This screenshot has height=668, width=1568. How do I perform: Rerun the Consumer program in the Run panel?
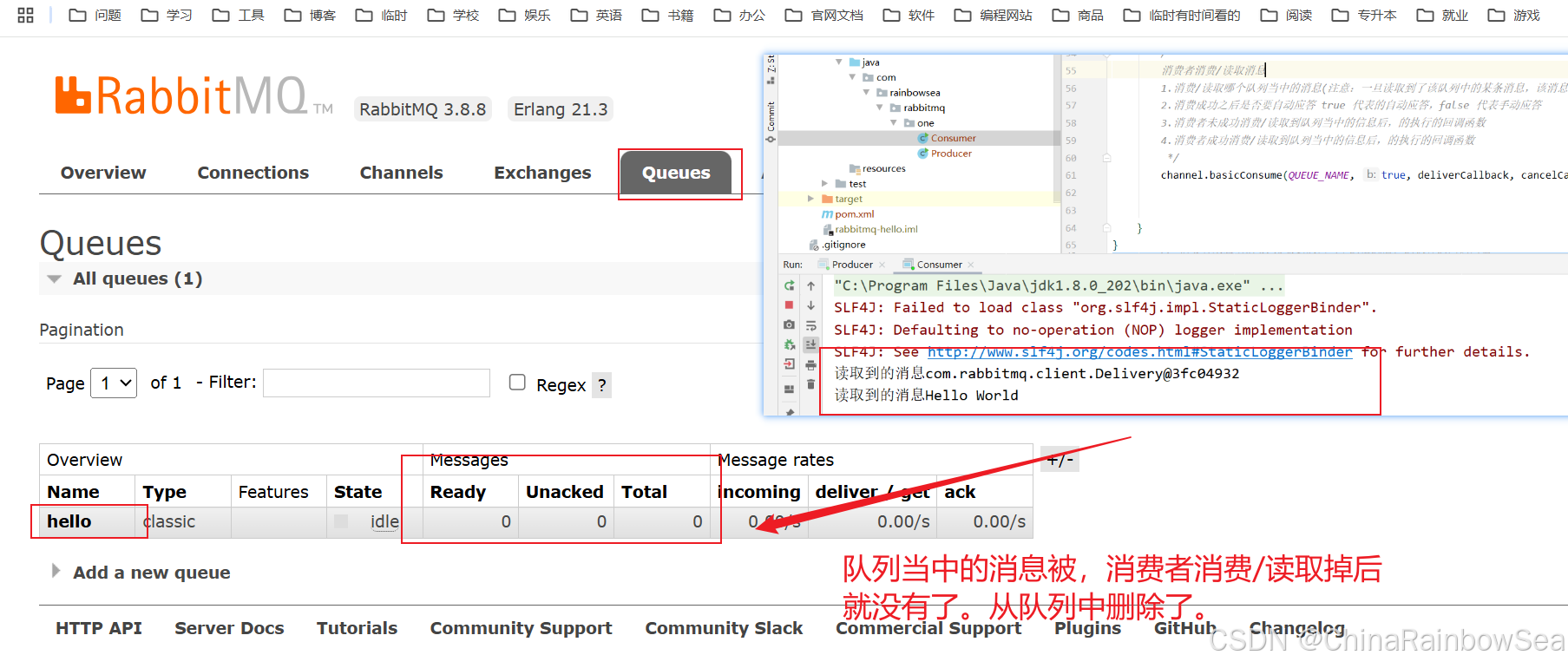pyautogui.click(x=789, y=285)
